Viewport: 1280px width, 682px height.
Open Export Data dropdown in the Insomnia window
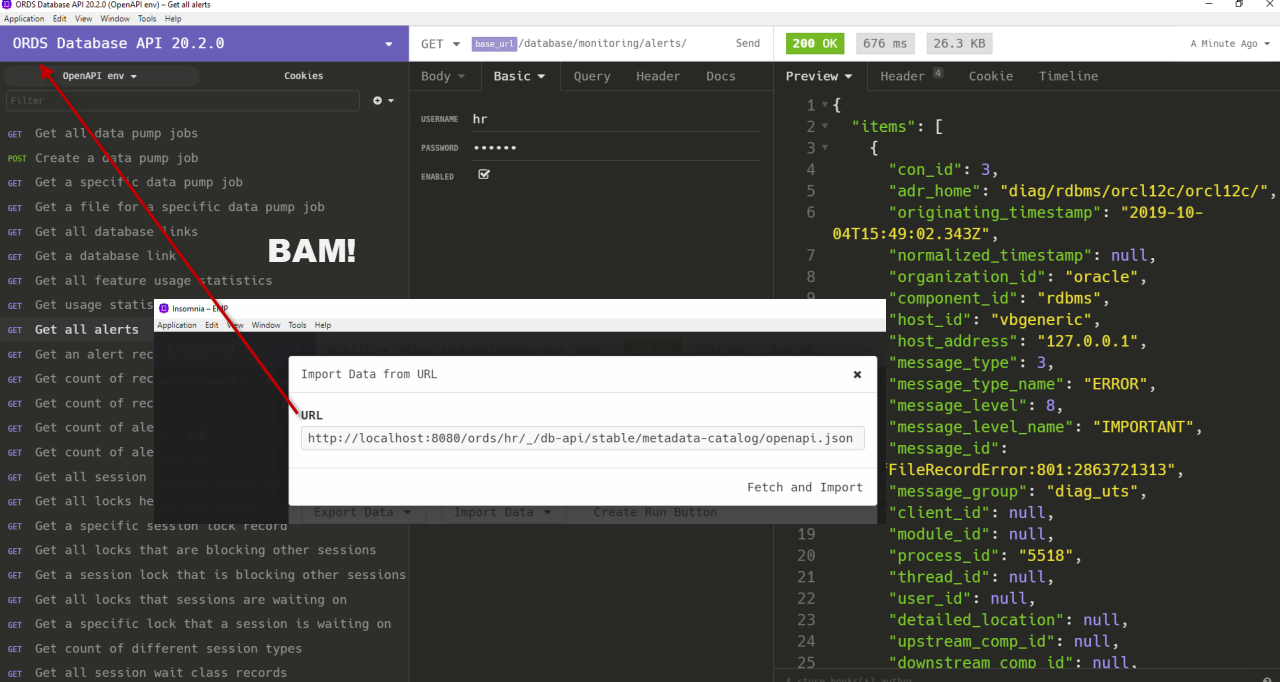click(x=362, y=512)
